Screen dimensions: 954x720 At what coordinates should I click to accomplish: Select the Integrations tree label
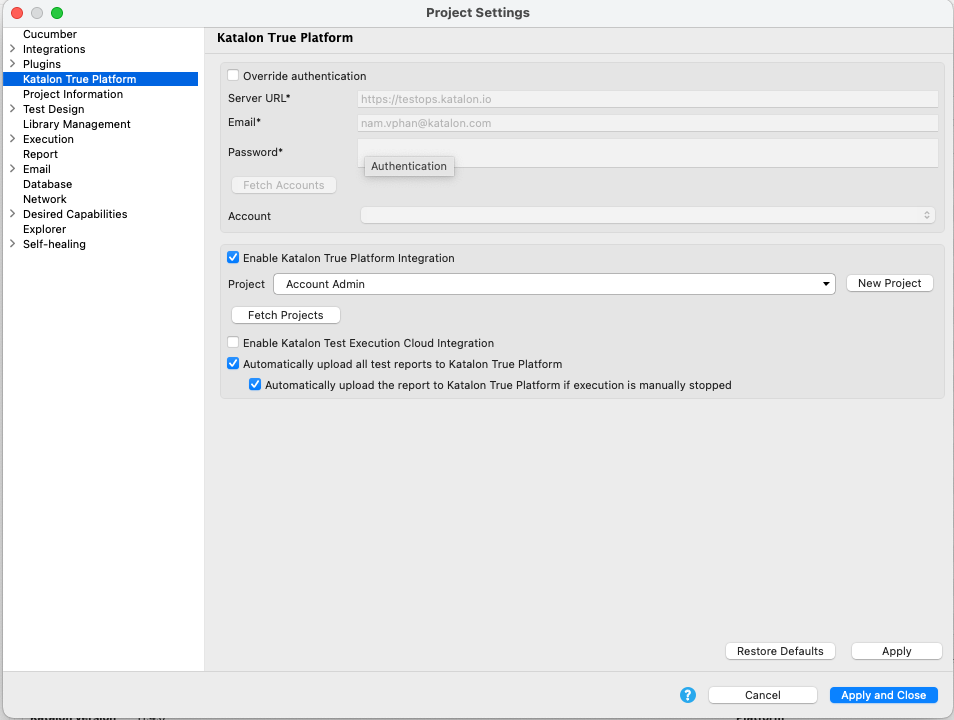54,49
